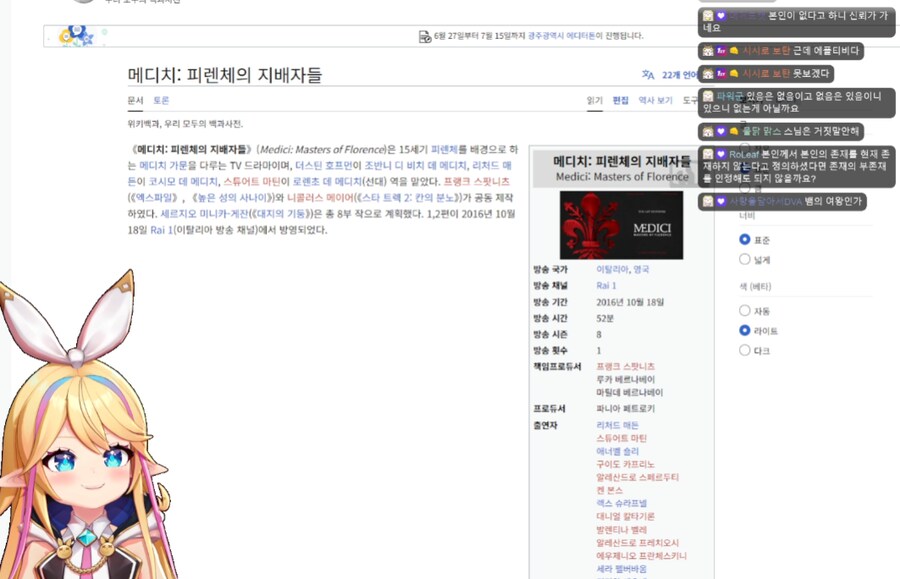This screenshot has width=900, height=579.
Task: Open the 코시모 데 메디치 link
Action: [x=183, y=182]
